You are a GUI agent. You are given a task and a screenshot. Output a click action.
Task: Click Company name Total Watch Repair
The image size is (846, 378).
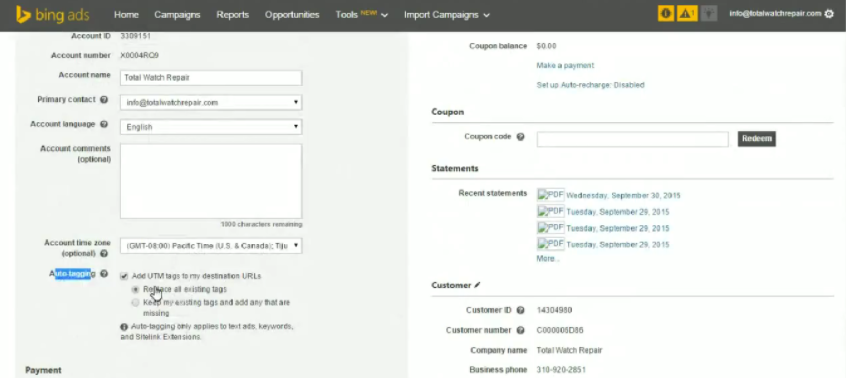coord(569,350)
